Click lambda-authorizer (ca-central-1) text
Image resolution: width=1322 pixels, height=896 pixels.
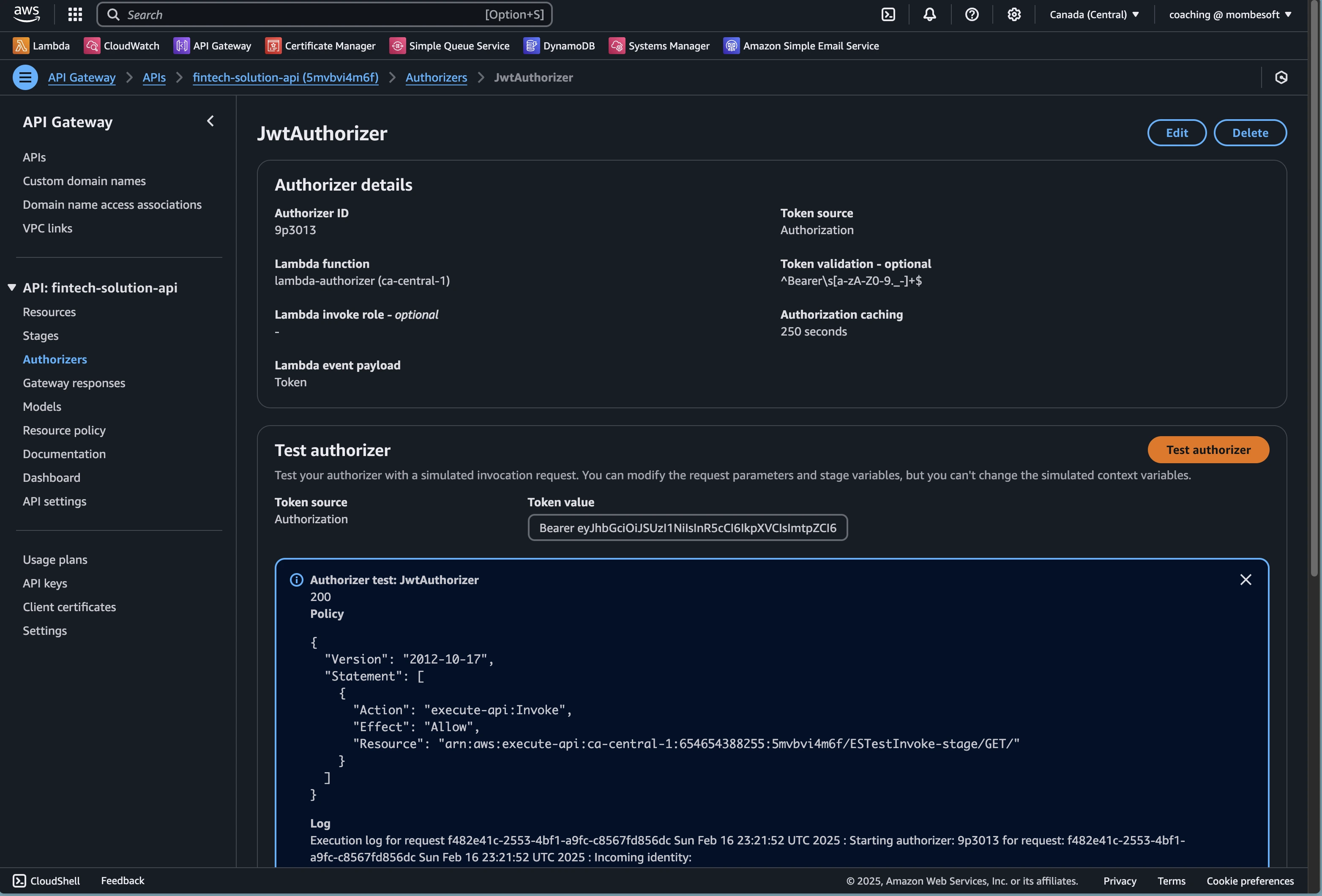(x=362, y=281)
